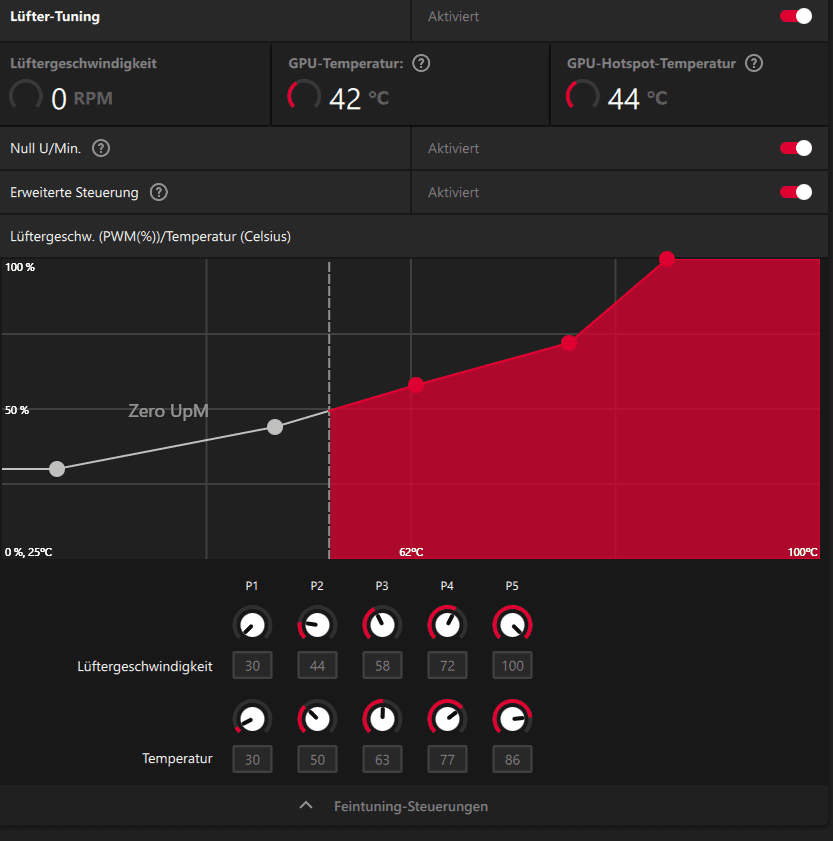
Task: Click the P3 Temperatur dial
Action: coord(382,719)
